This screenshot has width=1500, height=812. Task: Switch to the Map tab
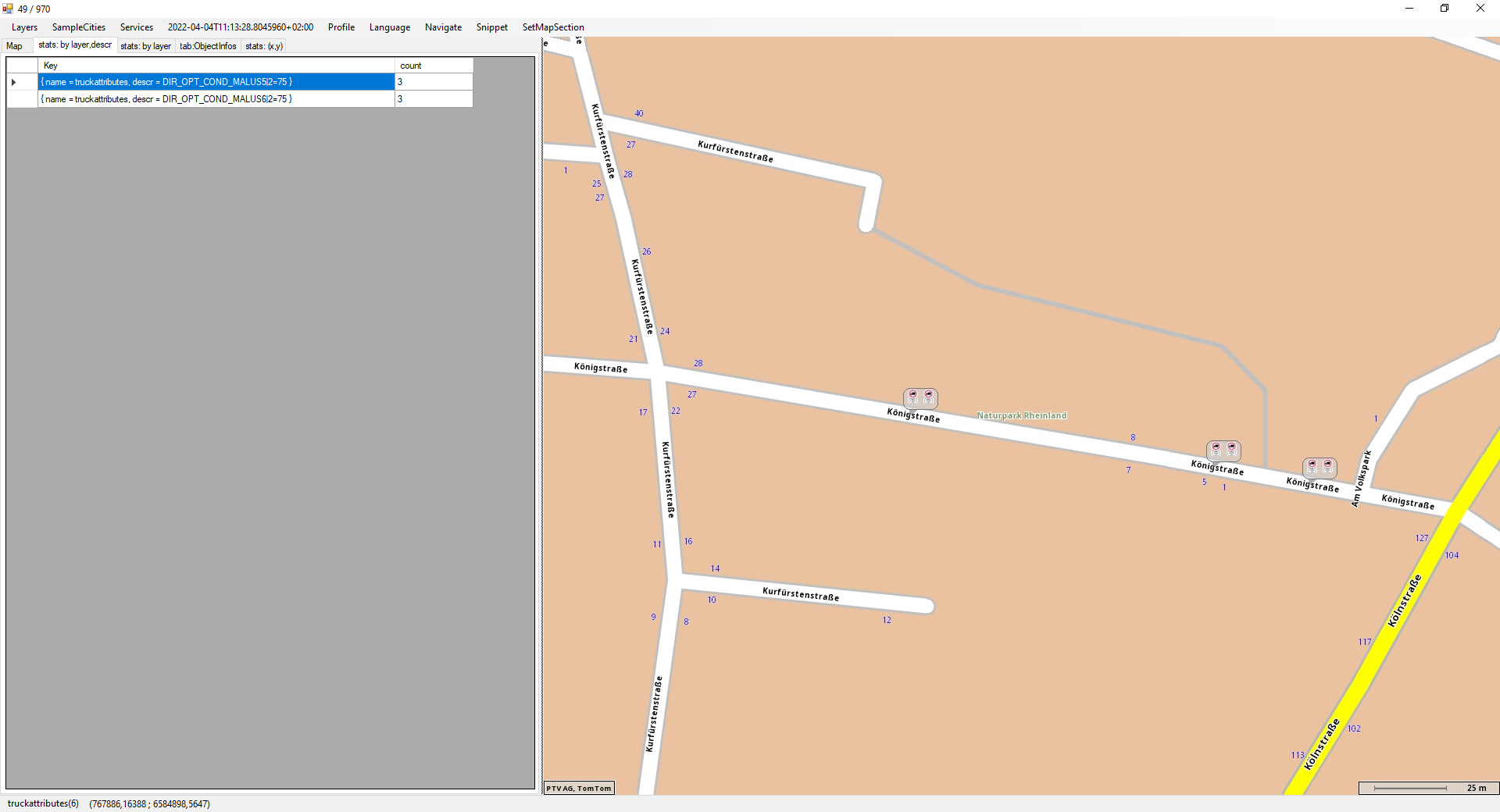pyautogui.click(x=15, y=46)
